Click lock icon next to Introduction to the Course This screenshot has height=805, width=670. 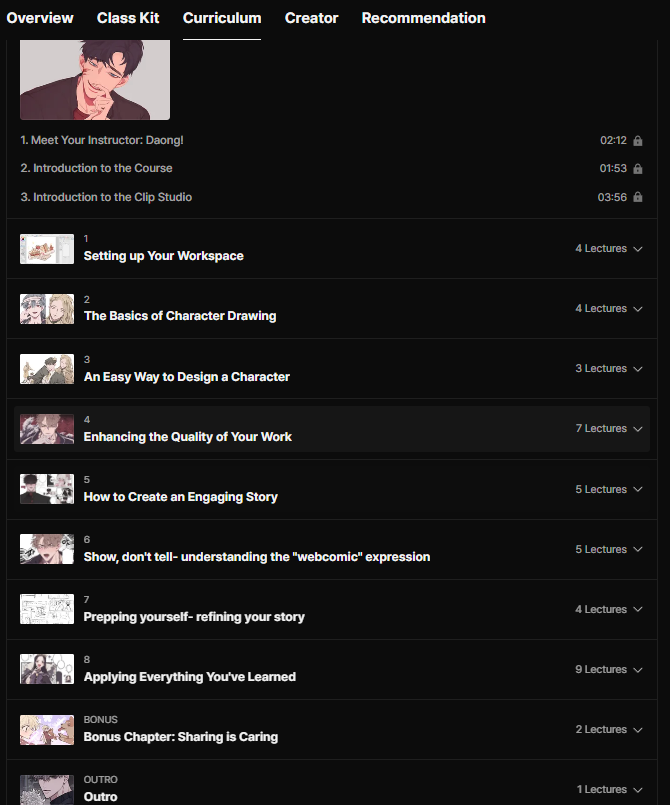pyautogui.click(x=638, y=169)
